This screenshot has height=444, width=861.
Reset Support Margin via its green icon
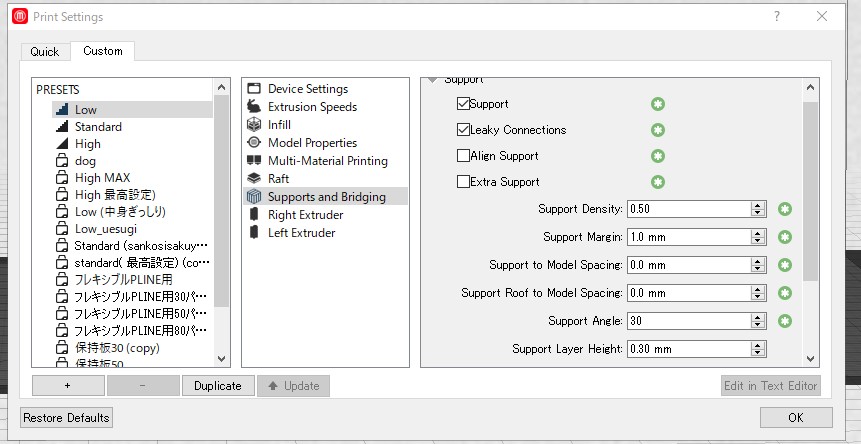(x=785, y=237)
